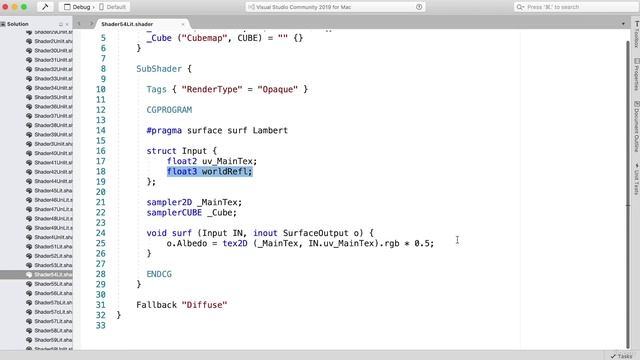Viewport: 640px width, 360px height.
Task: Click the build hammer icon in toolbar
Action: [x=45, y=7]
